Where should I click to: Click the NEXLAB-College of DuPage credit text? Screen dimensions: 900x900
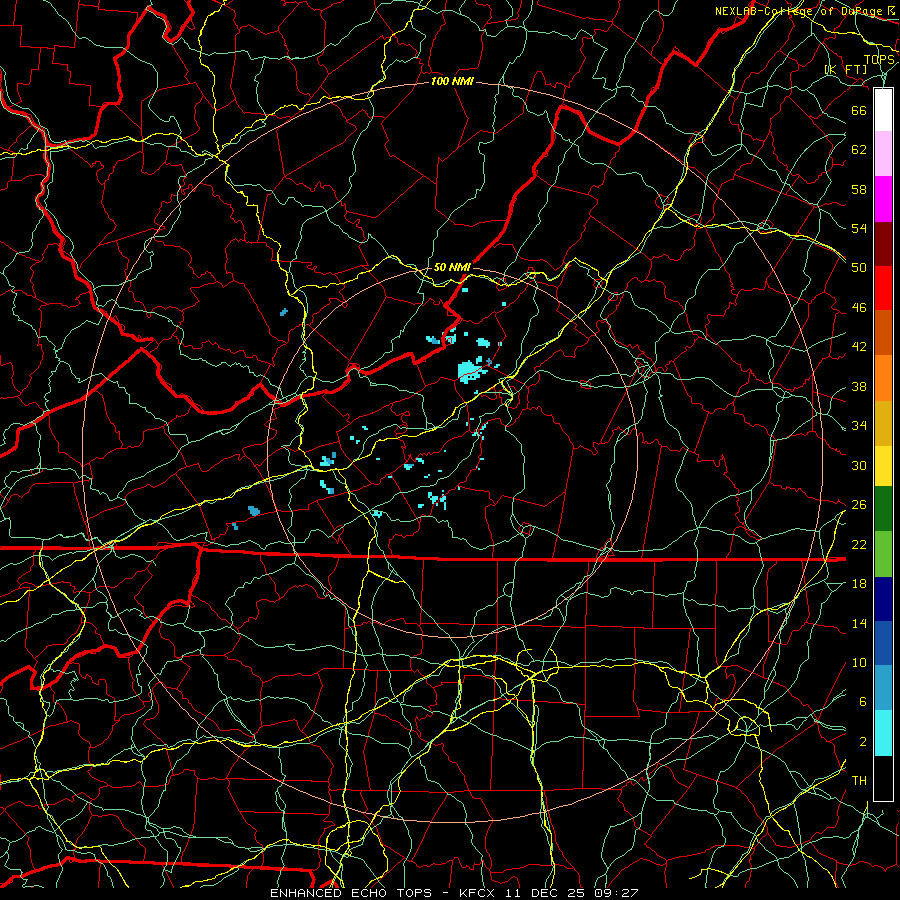coord(798,11)
